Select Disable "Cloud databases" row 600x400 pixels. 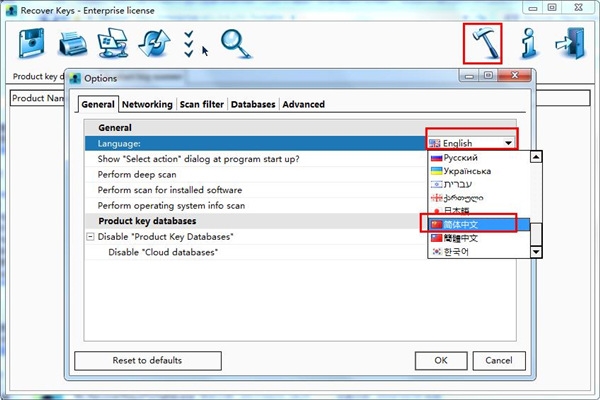(255, 252)
